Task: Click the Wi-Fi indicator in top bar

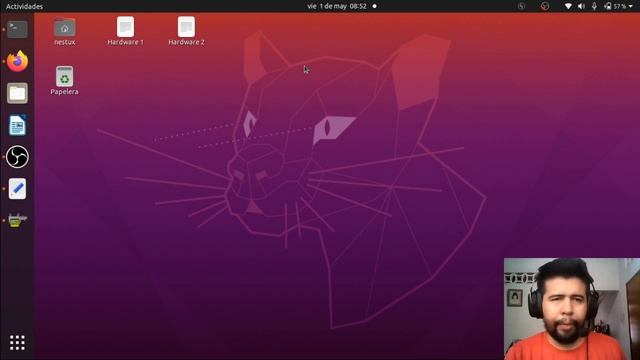Action: (x=568, y=6)
